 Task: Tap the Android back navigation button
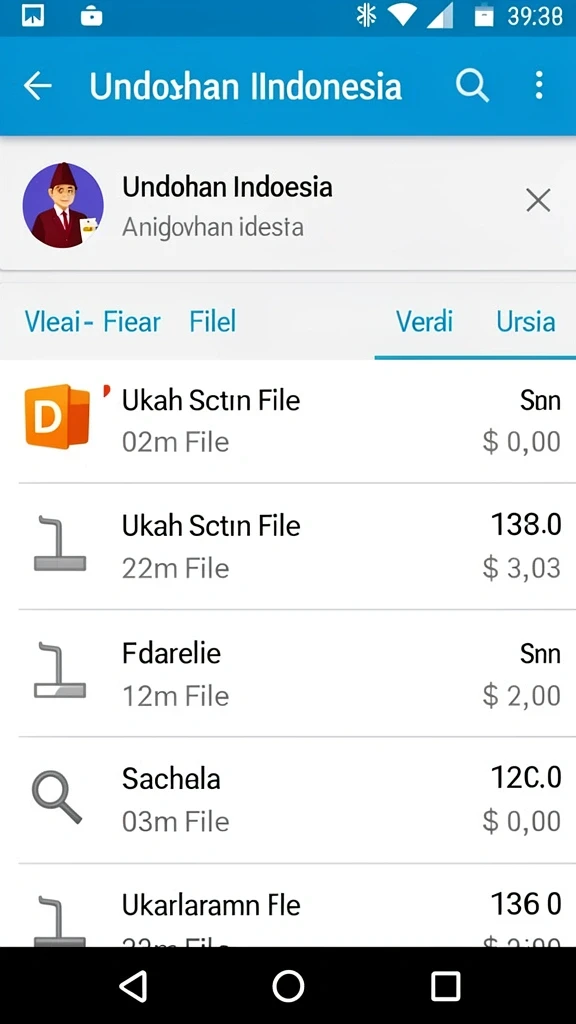133,985
